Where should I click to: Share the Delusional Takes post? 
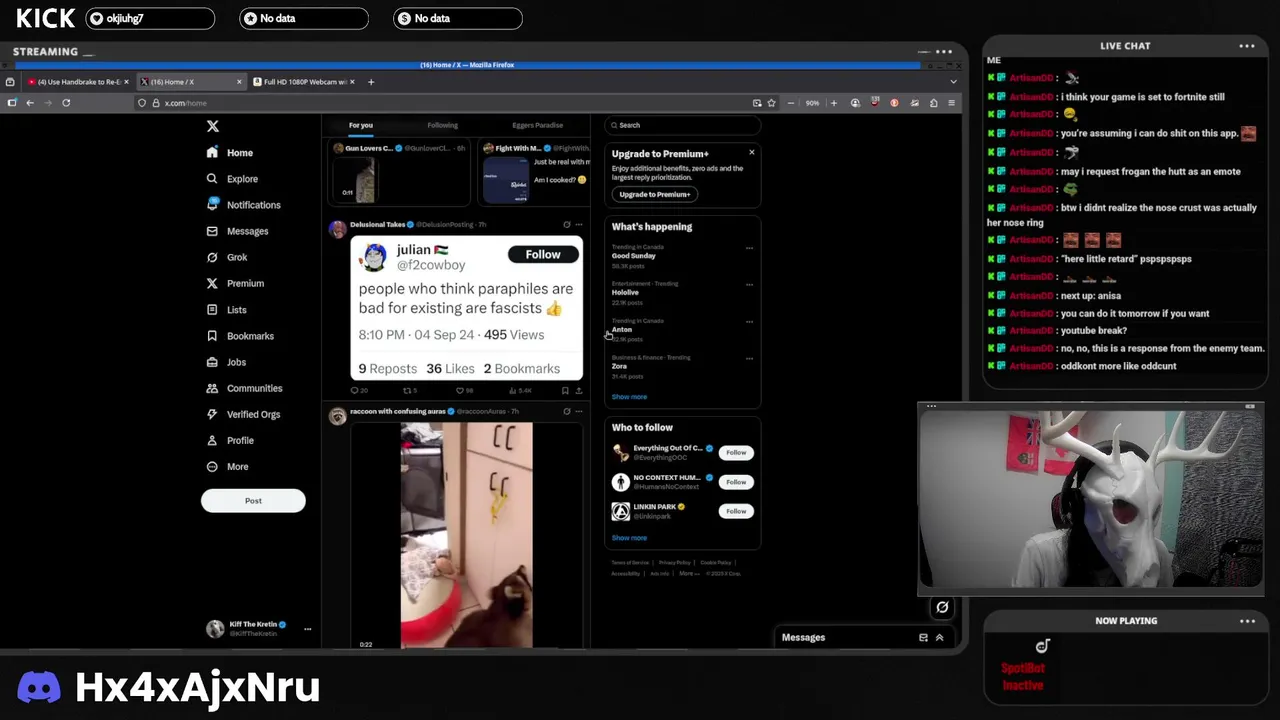tap(578, 391)
